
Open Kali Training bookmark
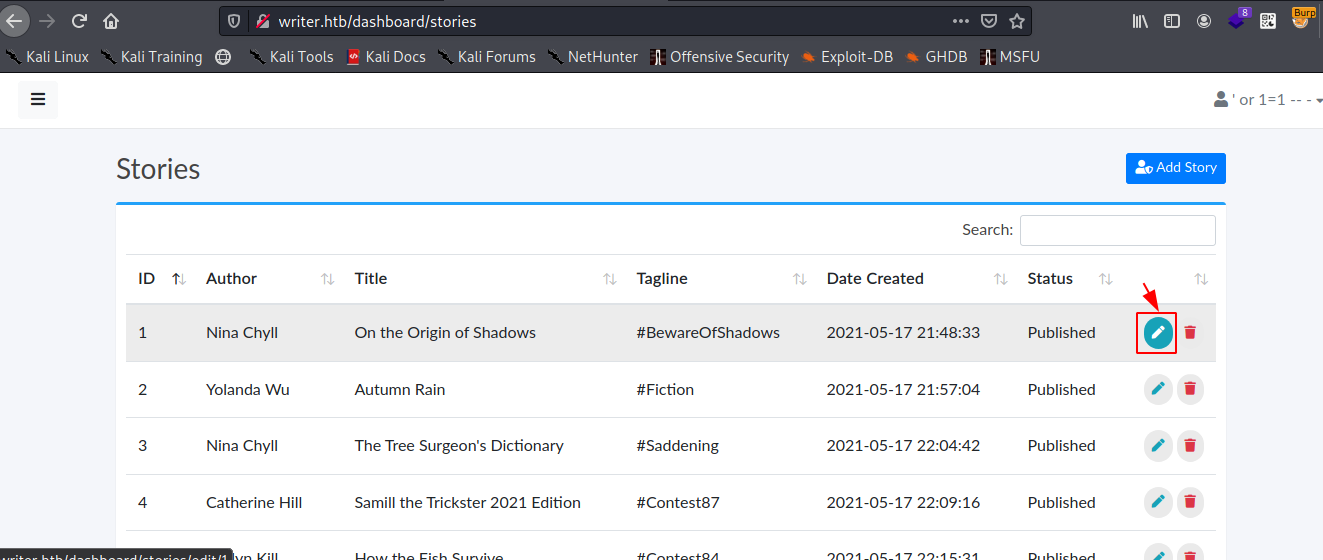click(152, 57)
